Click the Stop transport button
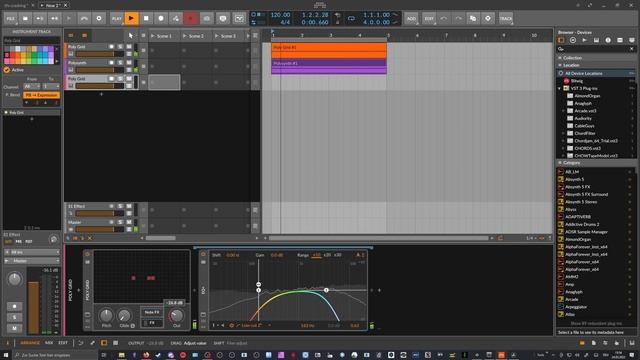This screenshot has width=640, height=360. [x=146, y=18]
